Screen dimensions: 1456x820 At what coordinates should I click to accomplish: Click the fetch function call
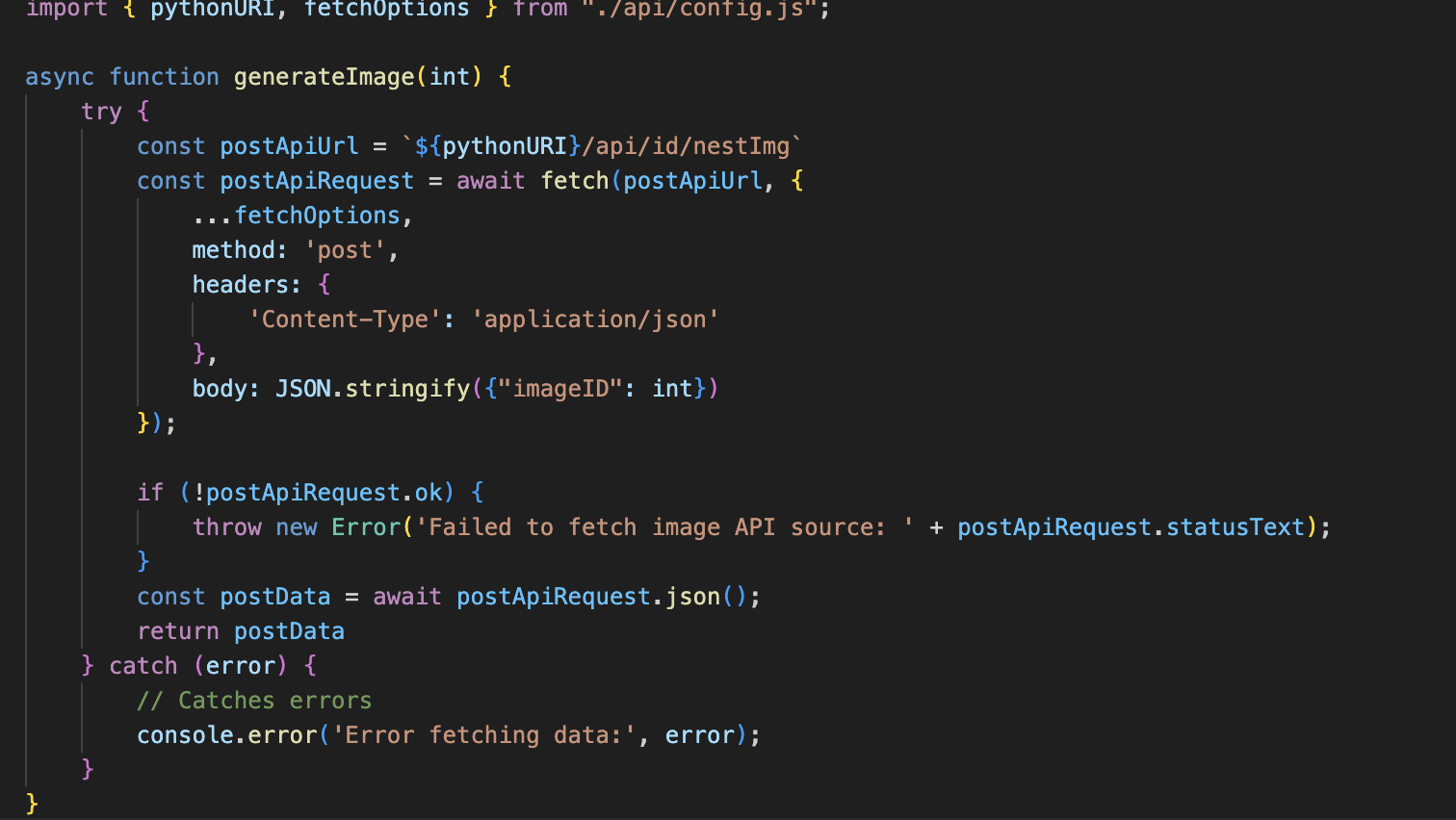tap(574, 181)
